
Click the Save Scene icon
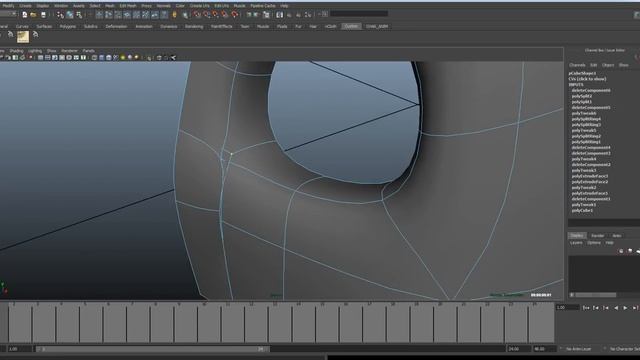pyautogui.click(x=43, y=15)
